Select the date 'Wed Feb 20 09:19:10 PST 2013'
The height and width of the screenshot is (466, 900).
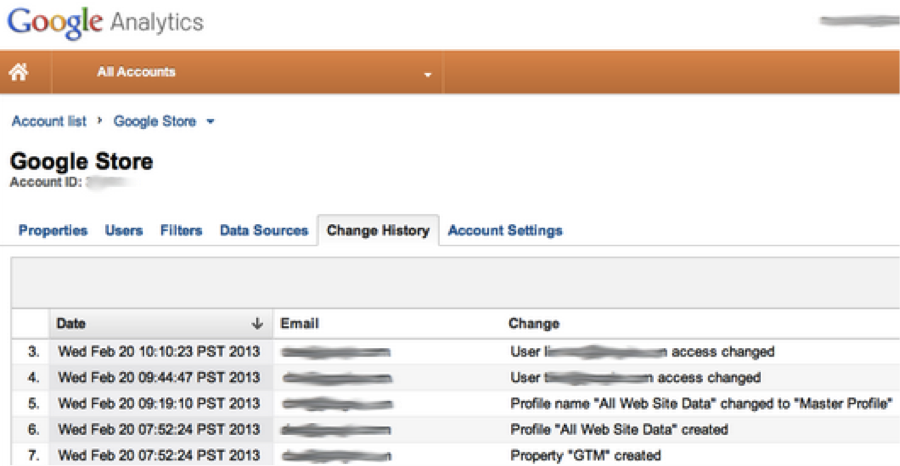(x=159, y=403)
